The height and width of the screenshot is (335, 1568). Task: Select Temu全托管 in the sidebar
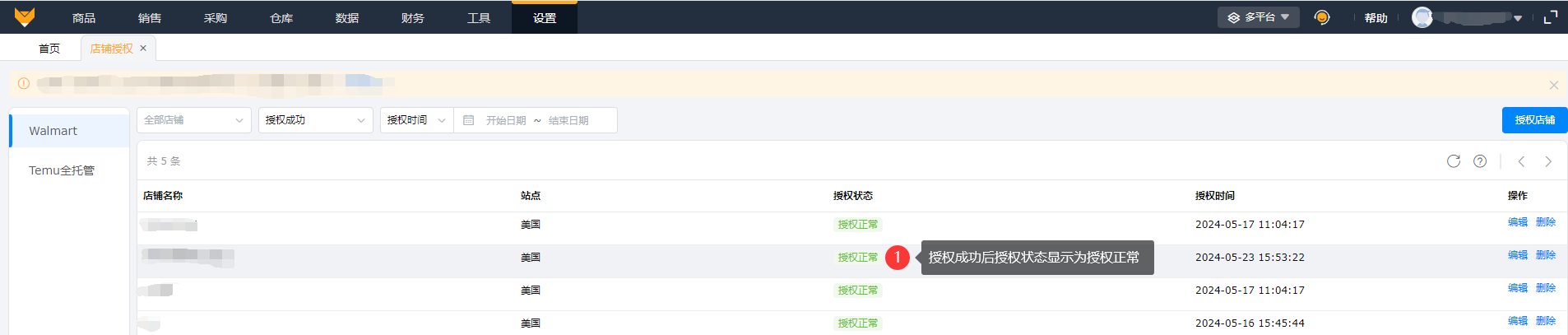coord(62,170)
